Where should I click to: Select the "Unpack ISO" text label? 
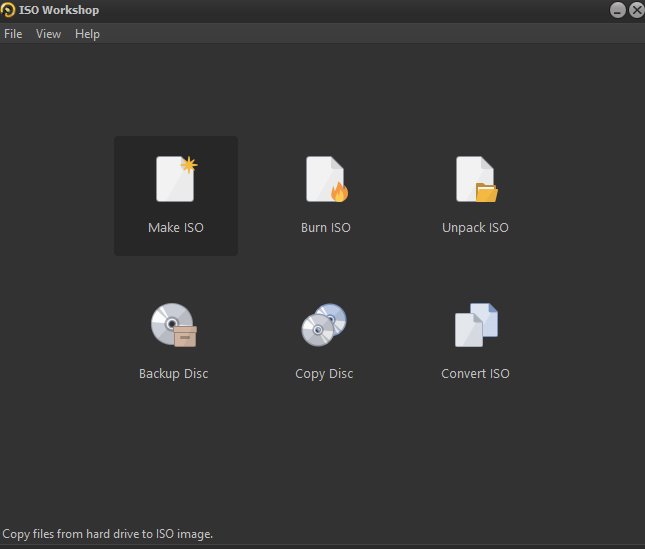pos(475,228)
